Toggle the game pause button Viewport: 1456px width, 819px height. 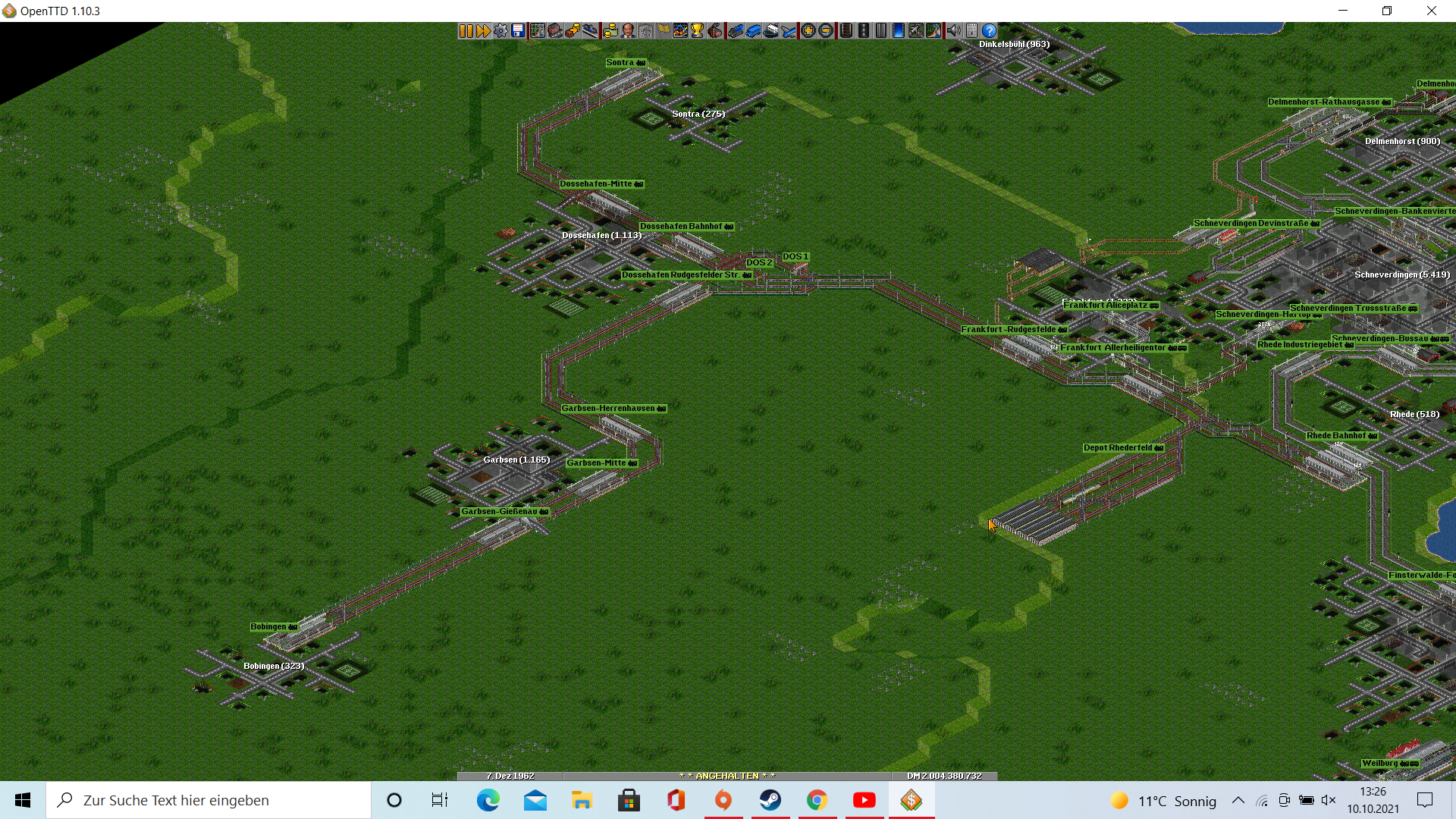click(466, 31)
